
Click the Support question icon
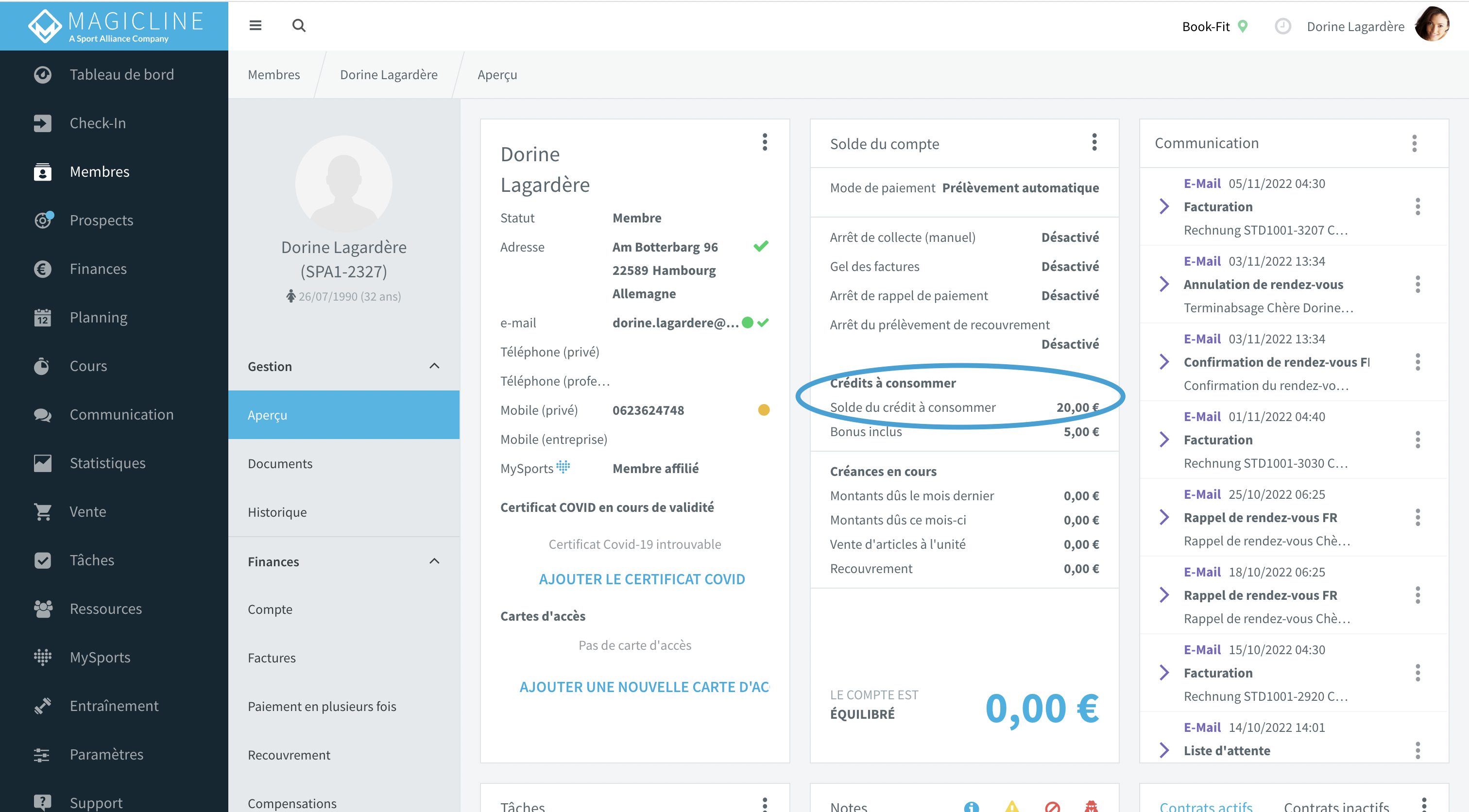coord(43,802)
